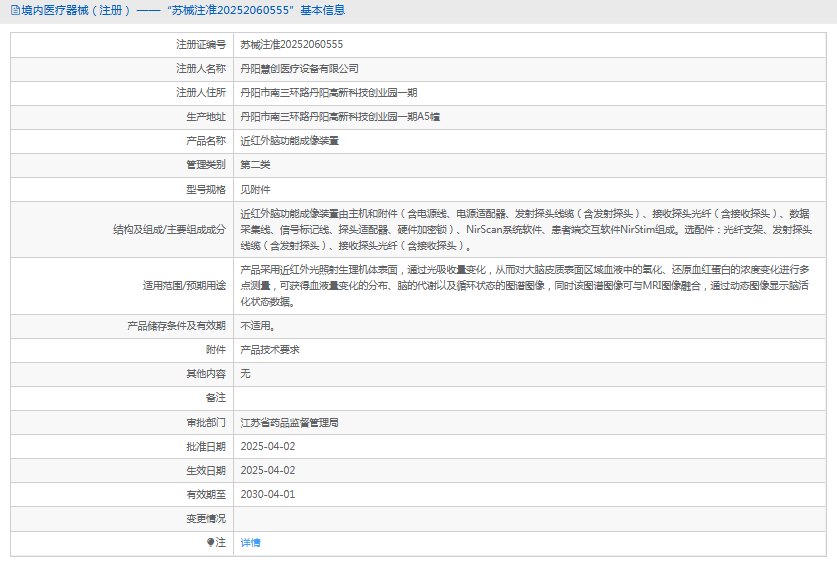837x563 pixels.
Task: Click the approval department 江苏省药品监督管理局
Action: tap(289, 423)
